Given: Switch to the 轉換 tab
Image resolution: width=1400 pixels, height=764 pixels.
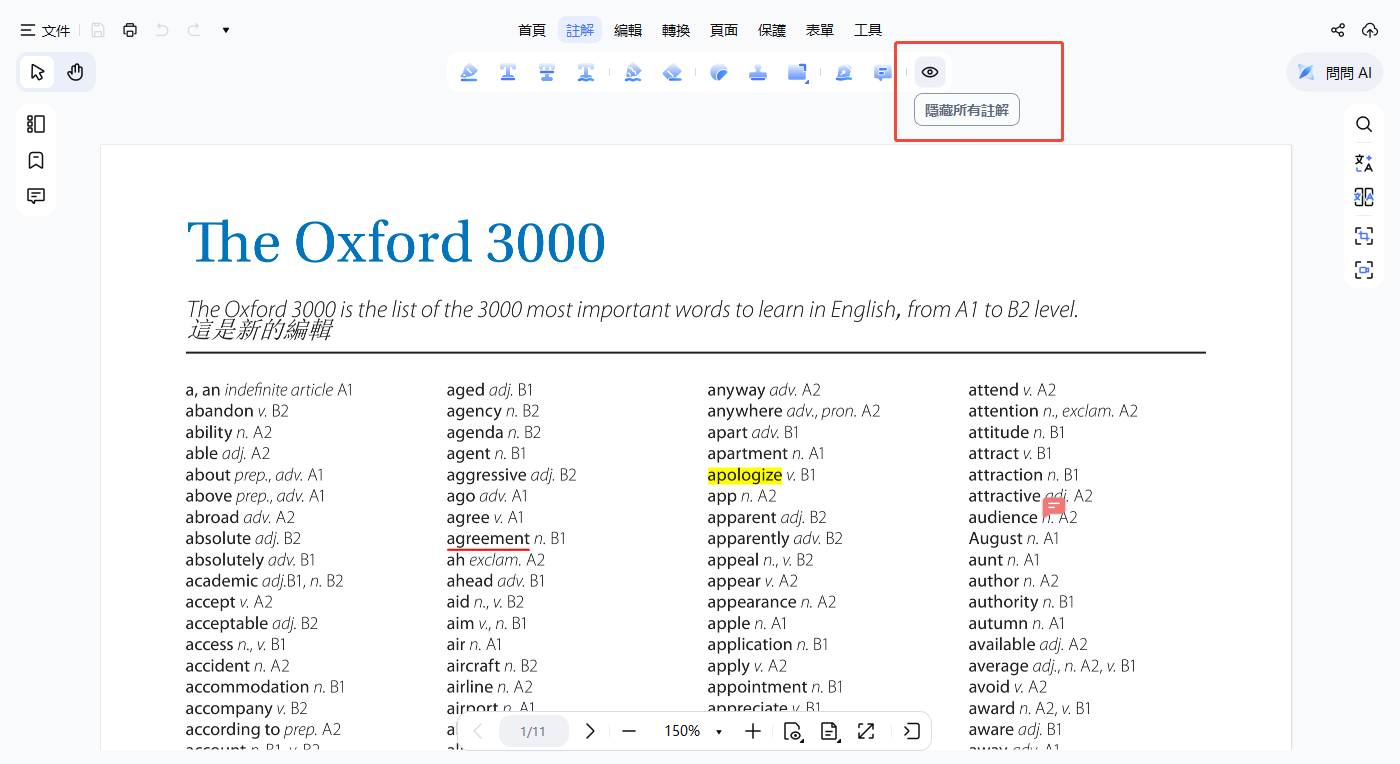Looking at the screenshot, I should (x=676, y=30).
